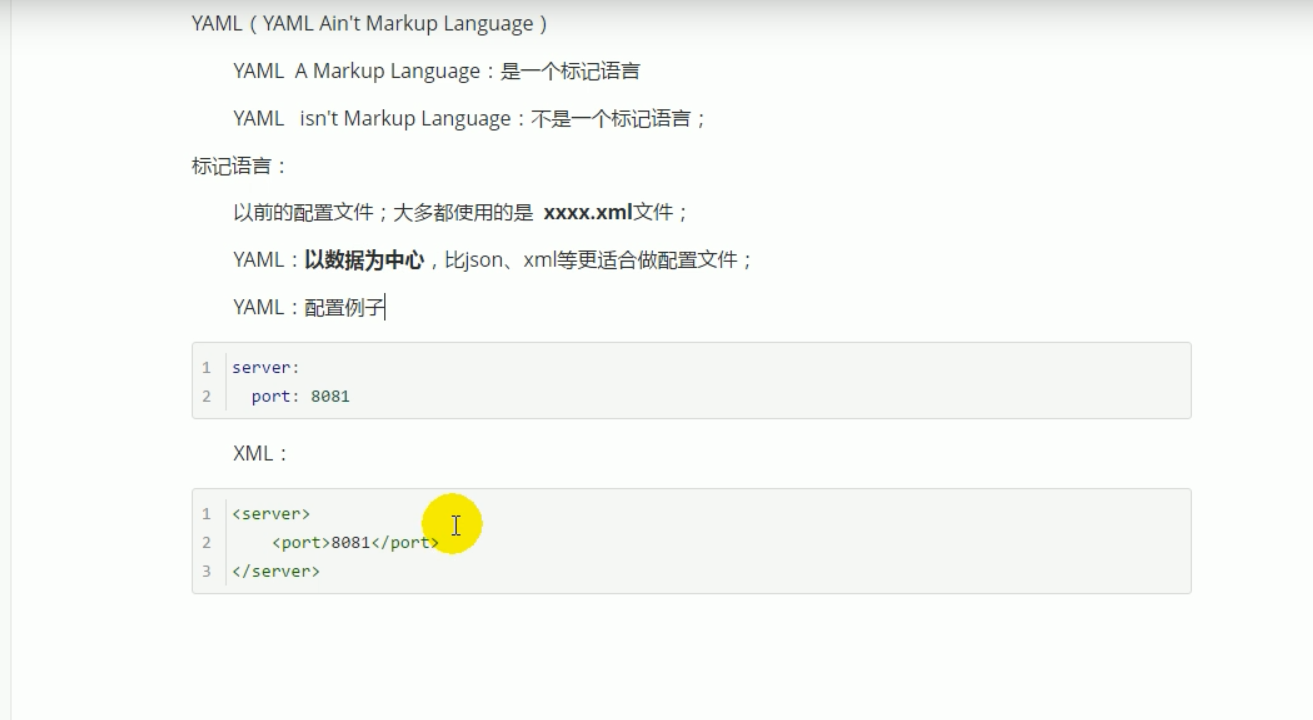Click the text '比json、xml等更适合做配置文件；'
Viewport: 1313px width, 720px height.
pos(599,260)
